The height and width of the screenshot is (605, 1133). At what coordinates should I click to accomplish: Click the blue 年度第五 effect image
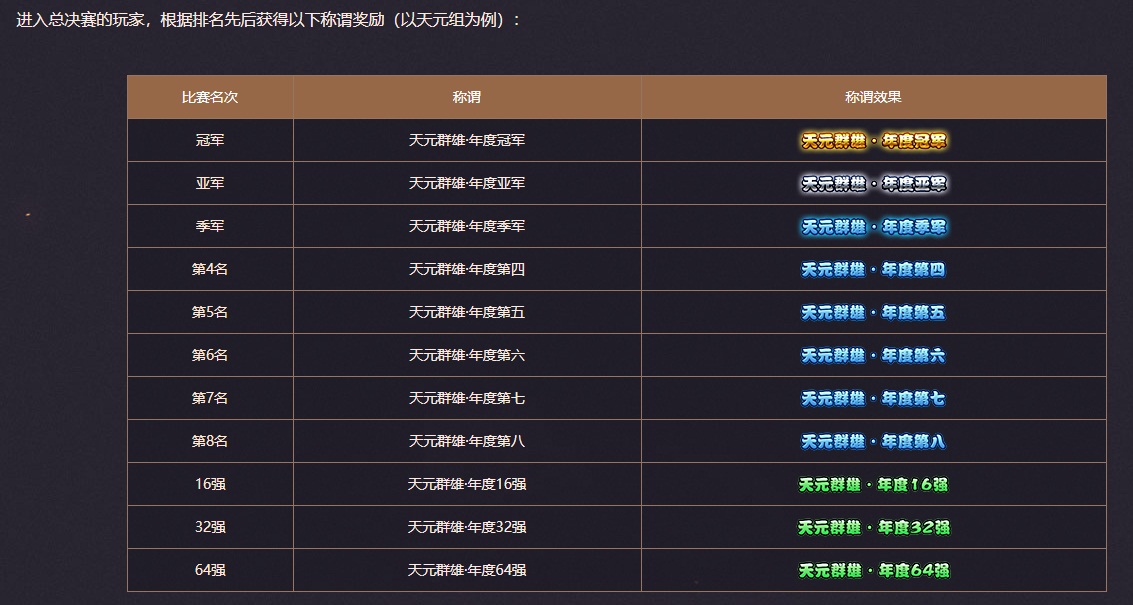coord(873,313)
